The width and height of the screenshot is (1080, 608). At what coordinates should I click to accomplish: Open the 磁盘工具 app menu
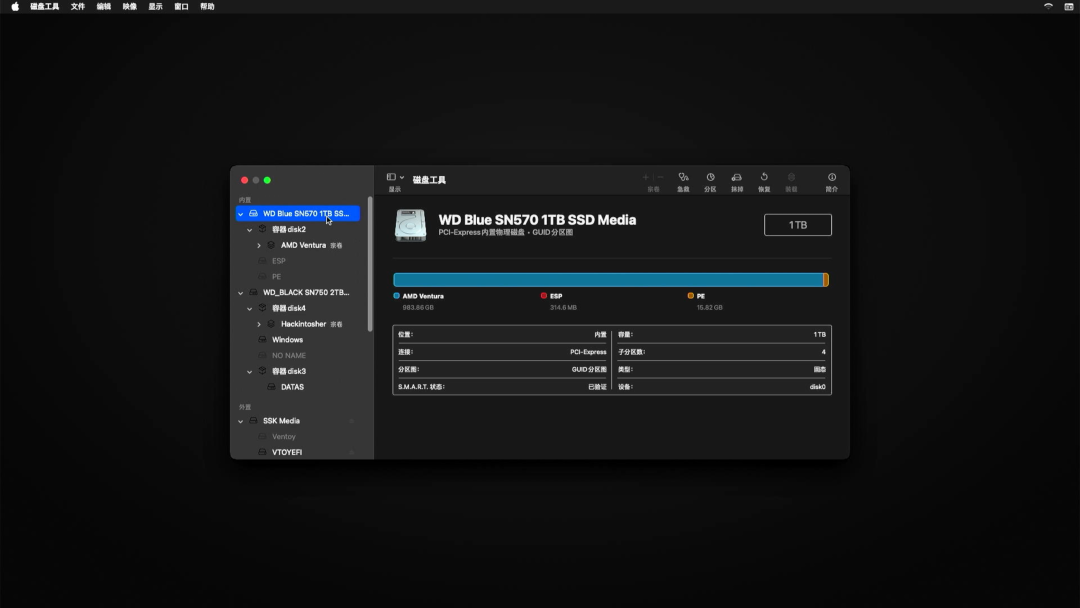[45, 7]
